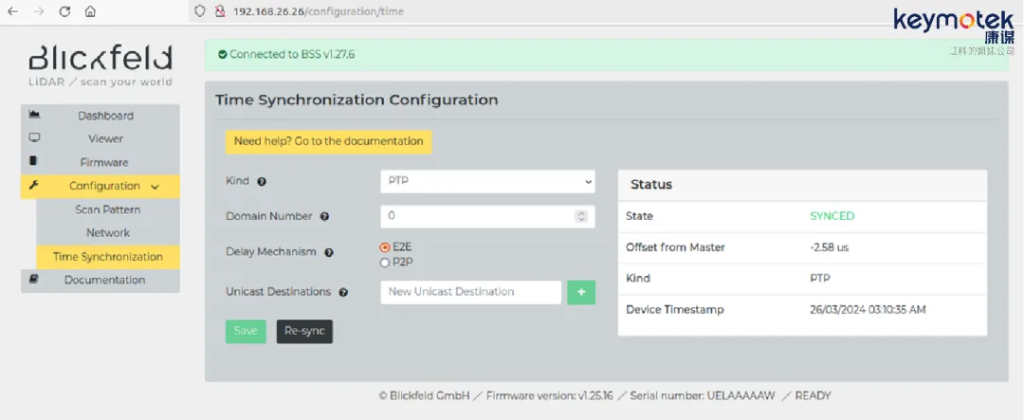
Task: Collapse the Configuration menu
Action: pyautogui.click(x=100, y=186)
